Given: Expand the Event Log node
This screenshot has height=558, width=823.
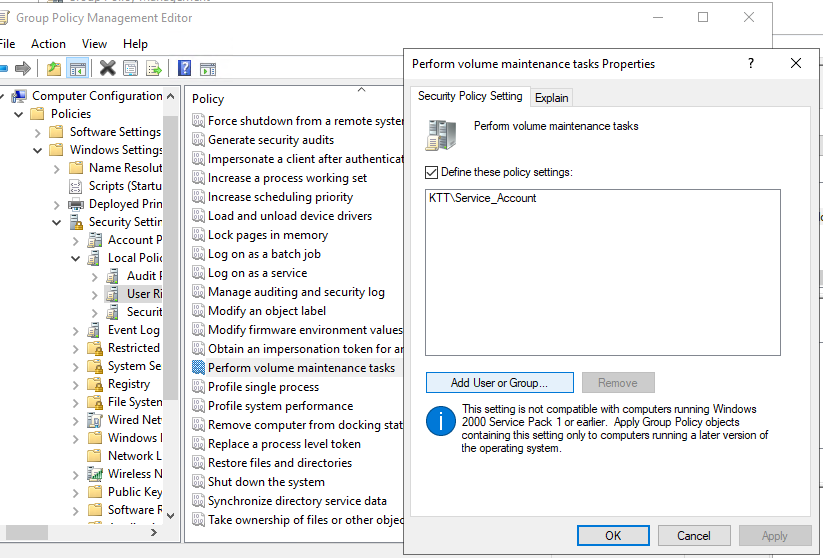Looking at the screenshot, I should pos(76,331).
